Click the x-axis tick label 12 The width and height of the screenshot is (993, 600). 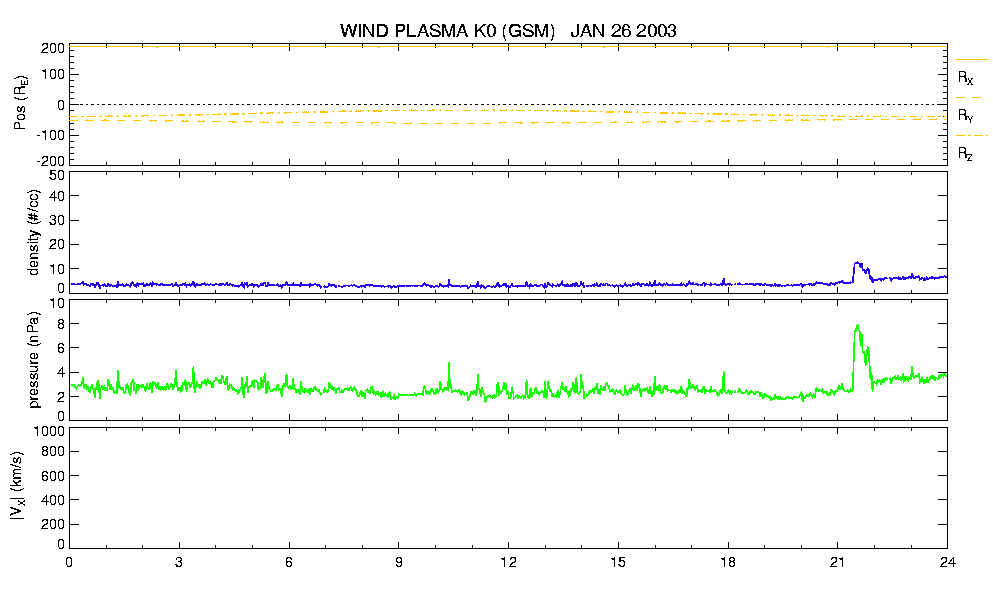tap(508, 562)
